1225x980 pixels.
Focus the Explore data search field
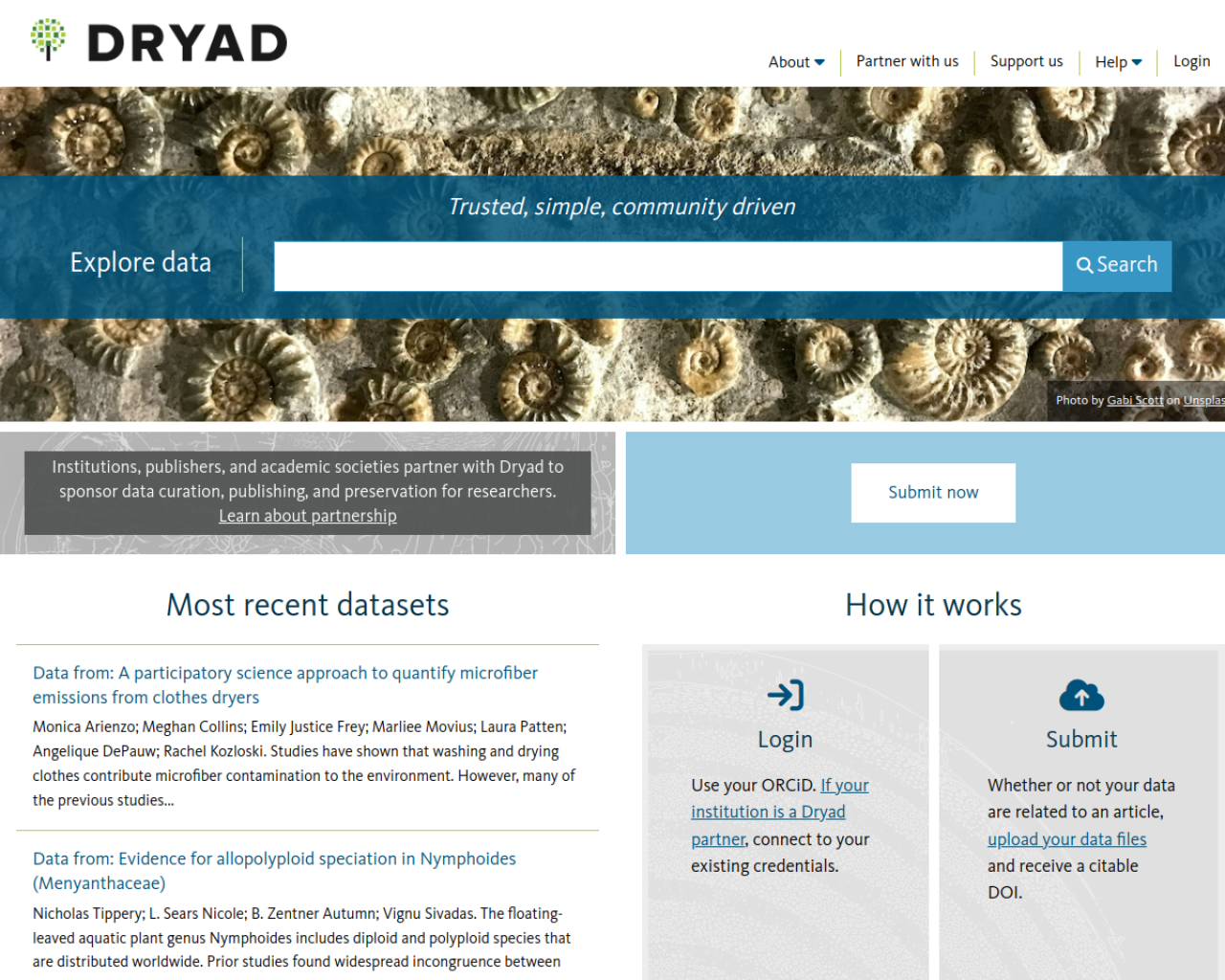668,266
